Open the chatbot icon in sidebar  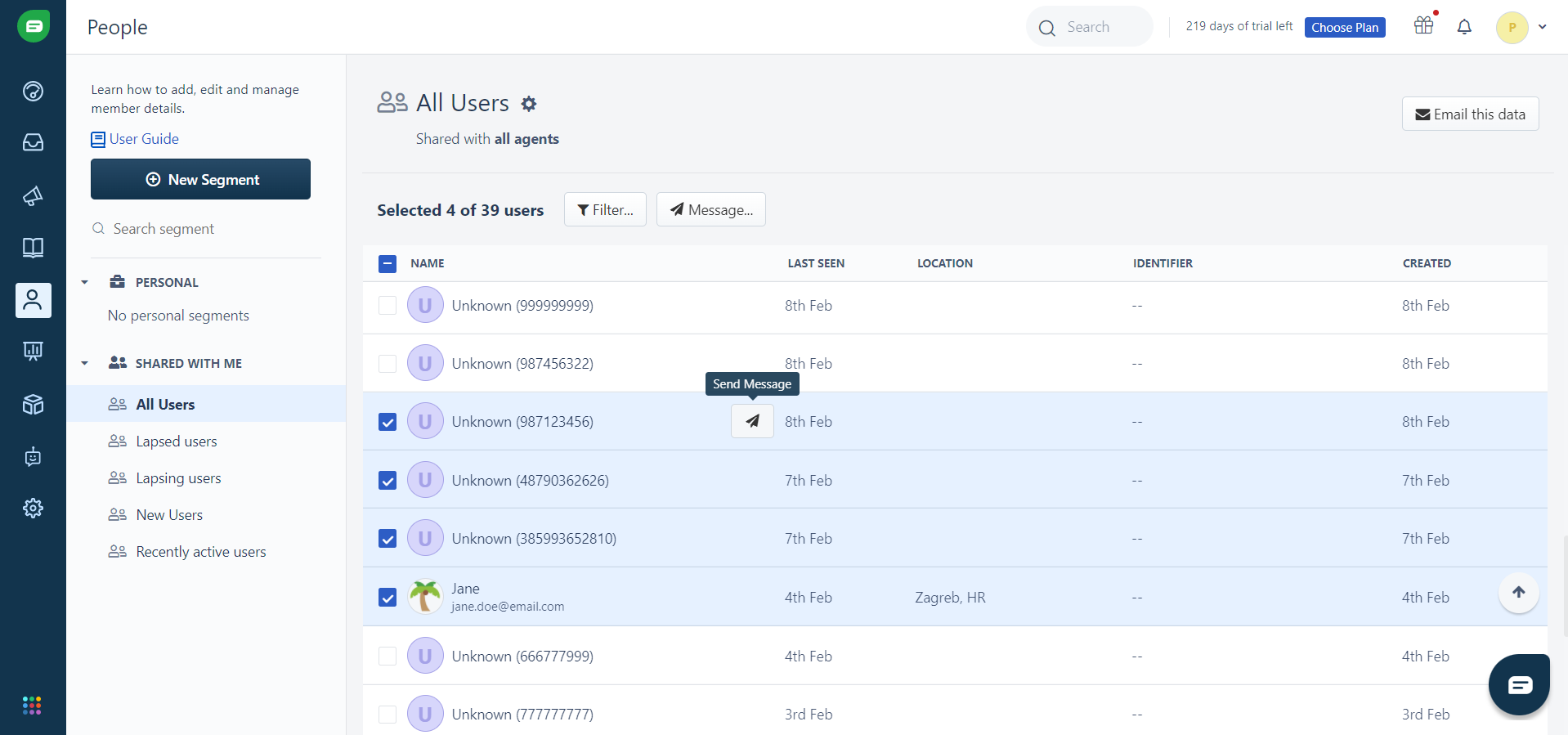pyautogui.click(x=33, y=456)
